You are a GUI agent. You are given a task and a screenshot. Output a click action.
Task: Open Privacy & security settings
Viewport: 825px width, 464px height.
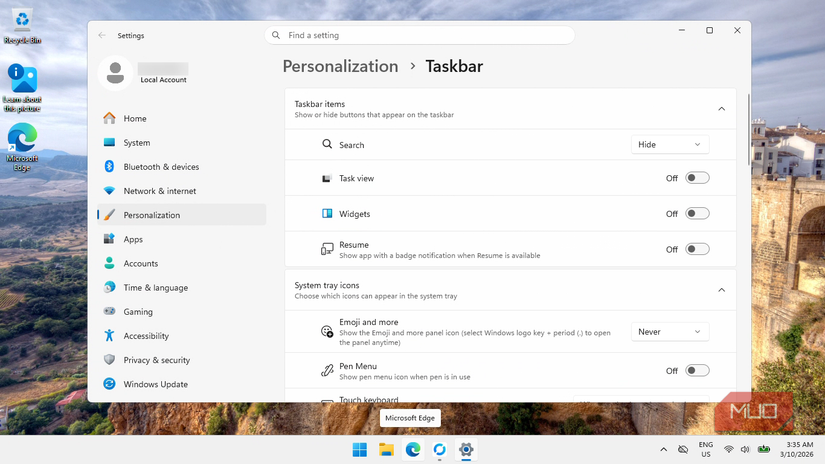[x=182, y=360]
